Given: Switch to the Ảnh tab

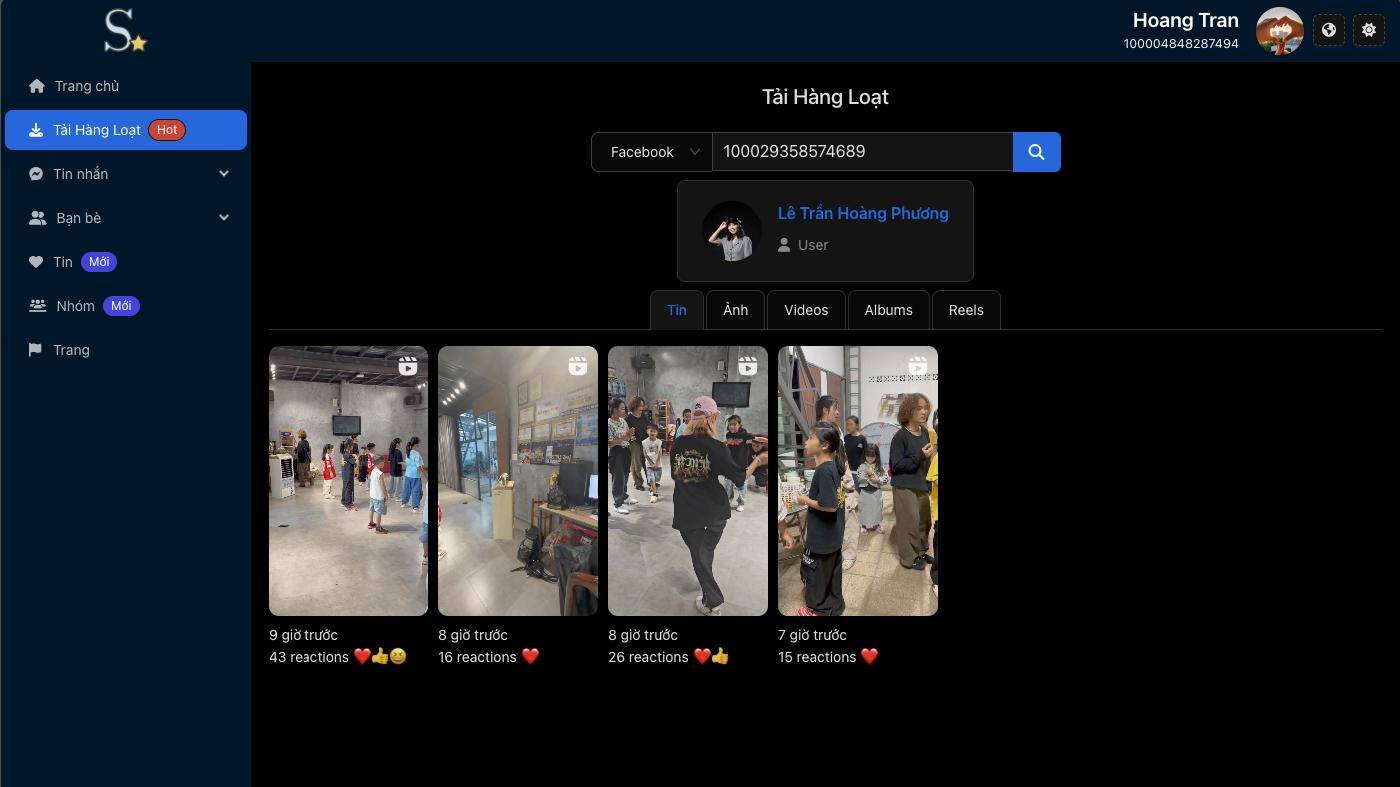Looking at the screenshot, I should coord(735,310).
